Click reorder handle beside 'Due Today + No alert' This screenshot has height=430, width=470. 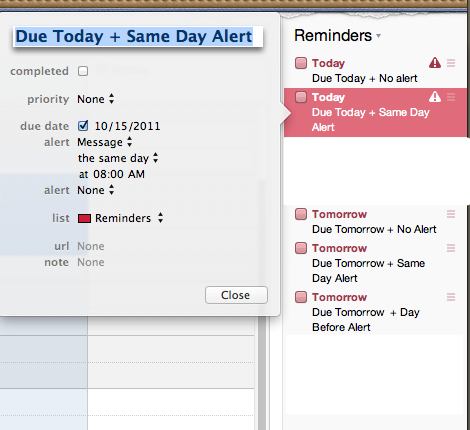451,63
